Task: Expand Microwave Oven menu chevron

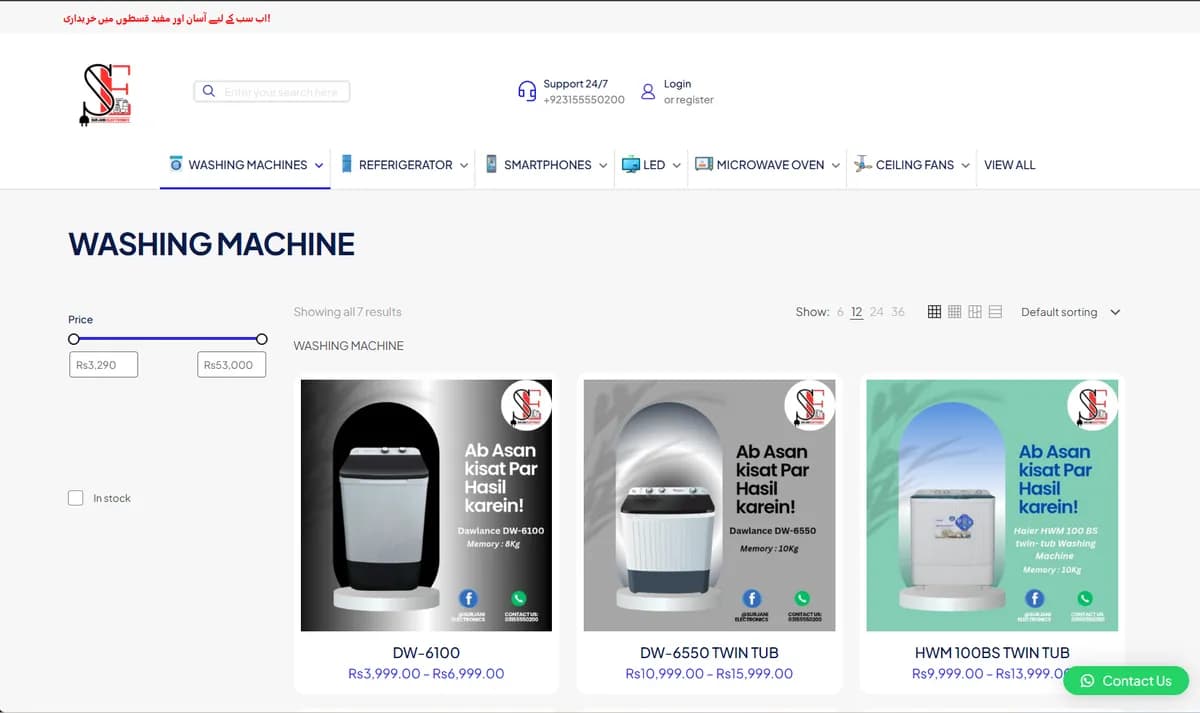Action: point(835,166)
